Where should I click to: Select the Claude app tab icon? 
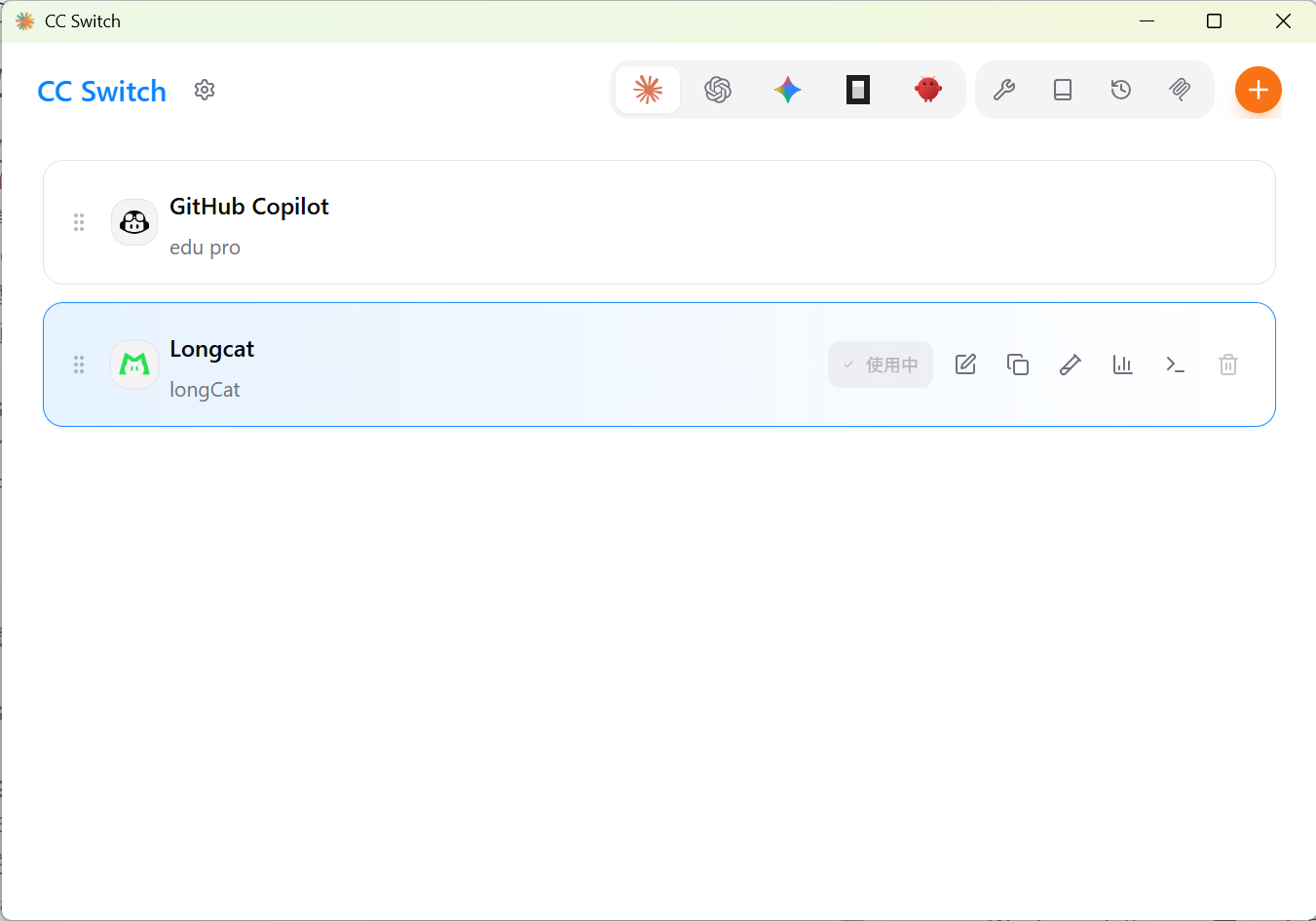pyautogui.click(x=648, y=90)
